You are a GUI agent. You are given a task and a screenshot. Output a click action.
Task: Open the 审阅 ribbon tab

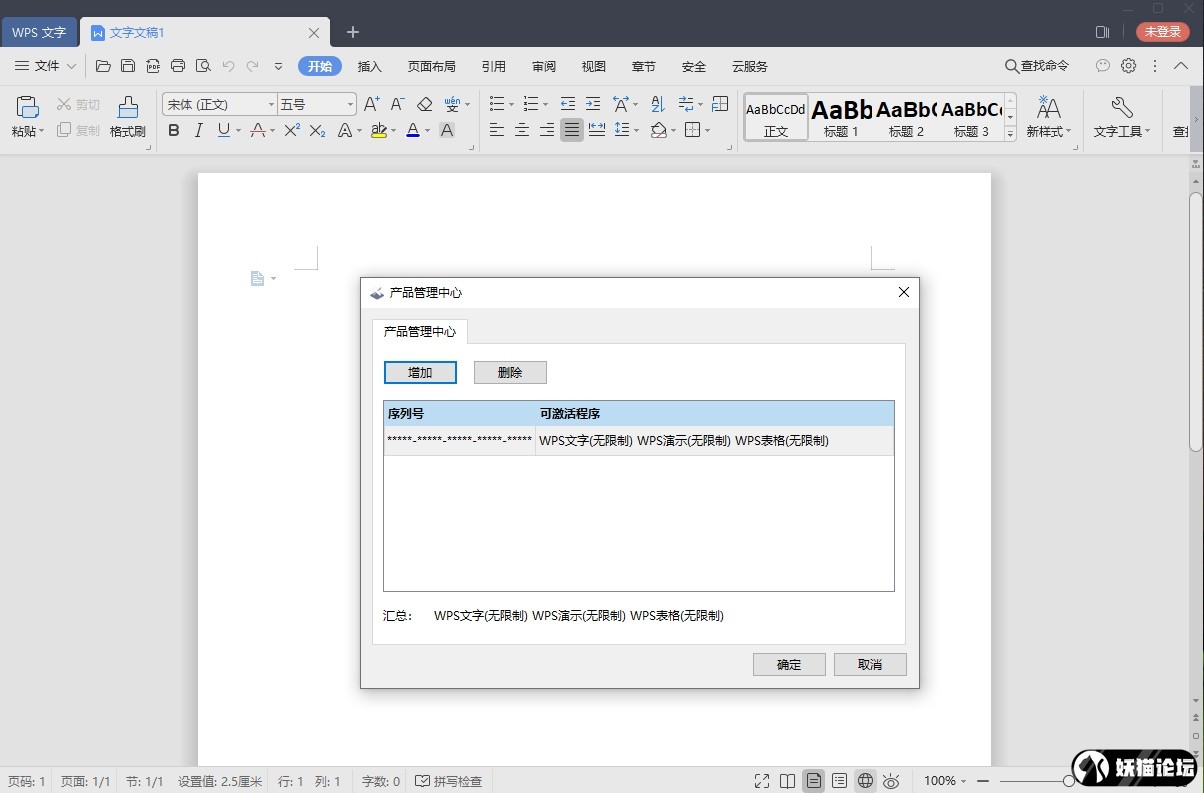point(544,66)
